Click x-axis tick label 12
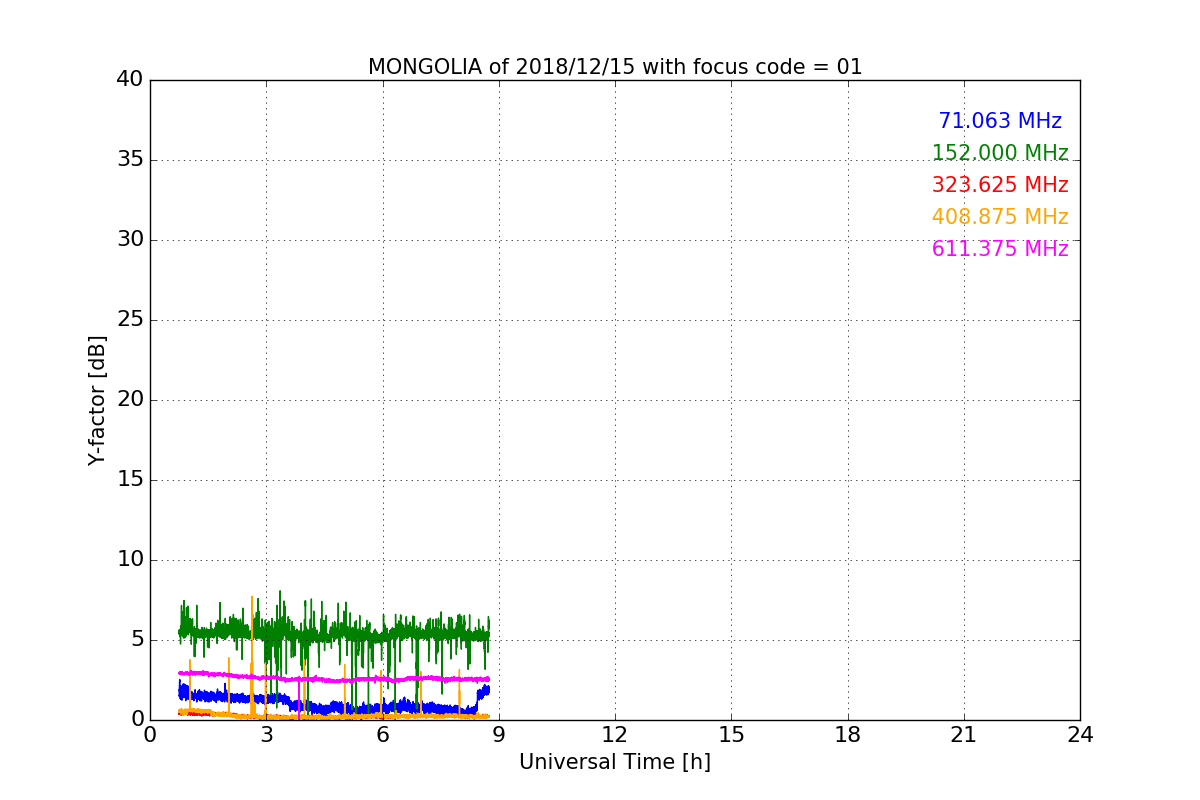Screen dimensions: 1200x800 pos(615,735)
